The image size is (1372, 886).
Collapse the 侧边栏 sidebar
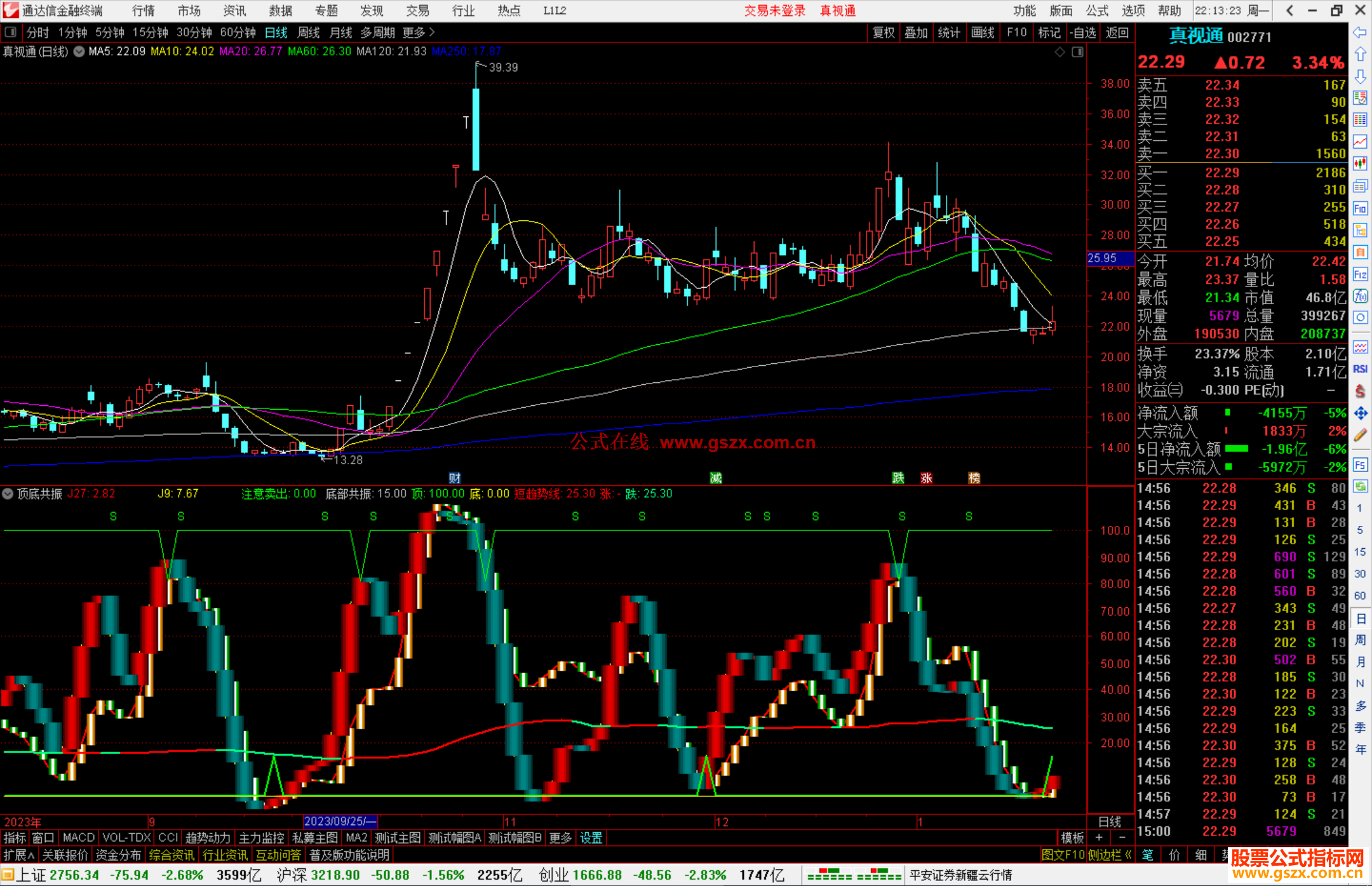click(1110, 855)
